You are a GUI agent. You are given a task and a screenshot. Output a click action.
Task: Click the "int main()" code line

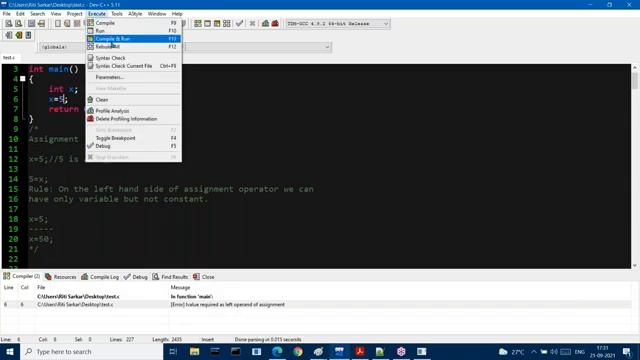pos(53,69)
